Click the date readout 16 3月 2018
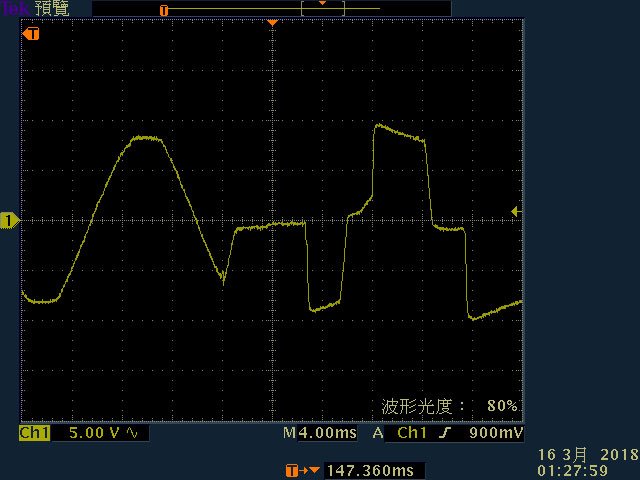 click(x=588, y=455)
